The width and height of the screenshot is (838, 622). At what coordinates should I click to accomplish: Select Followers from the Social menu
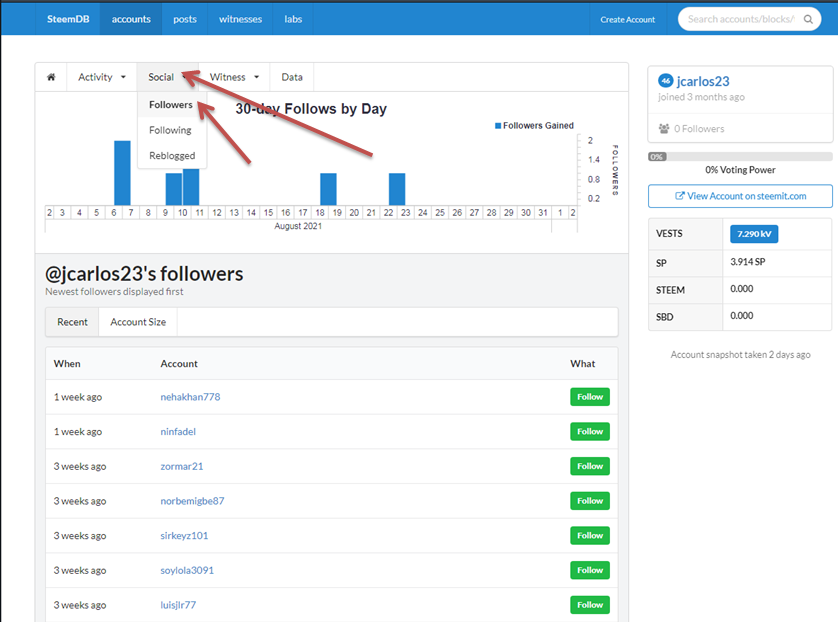click(x=170, y=105)
